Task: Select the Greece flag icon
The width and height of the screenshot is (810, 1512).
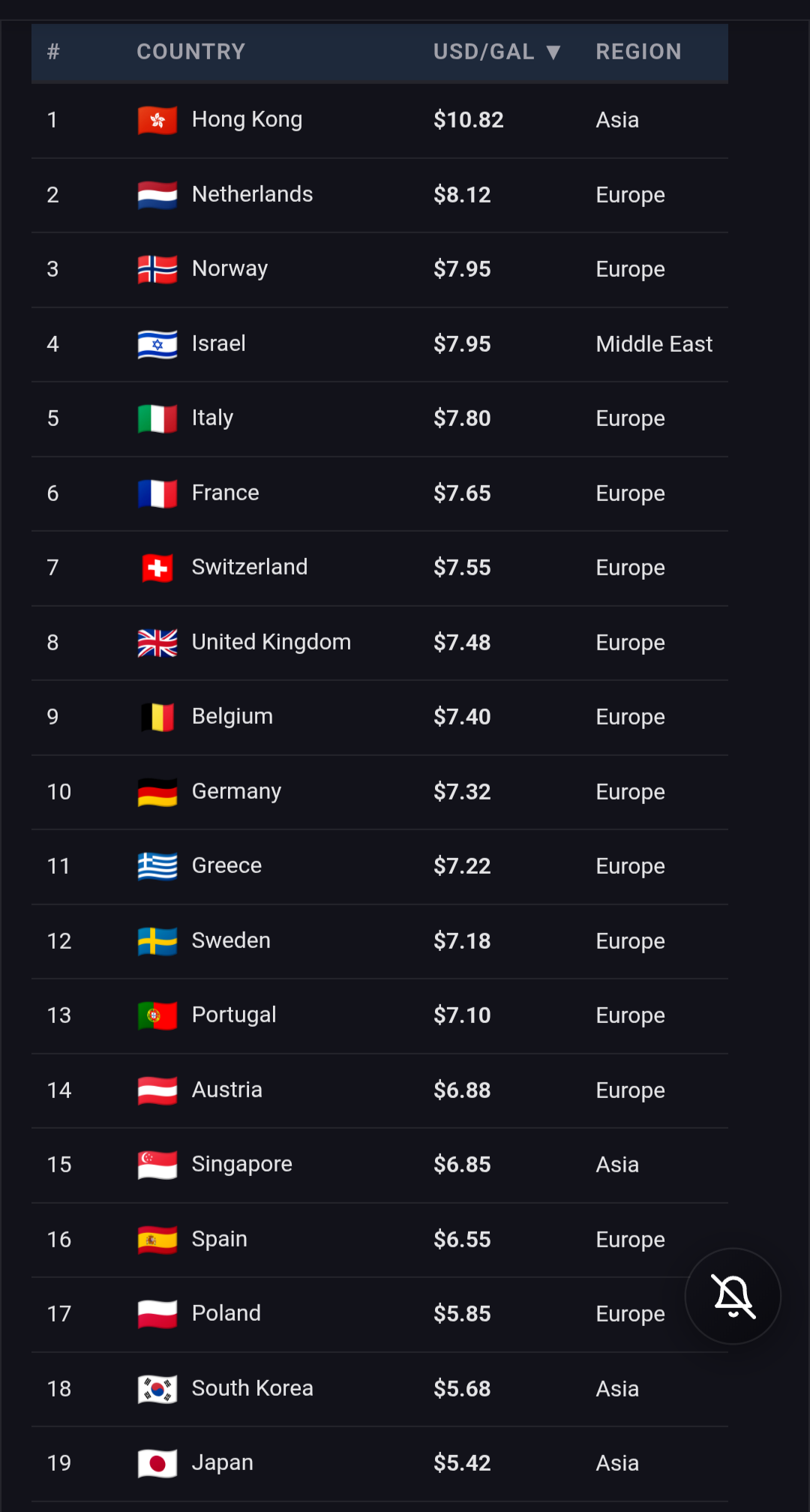Action: [157, 866]
